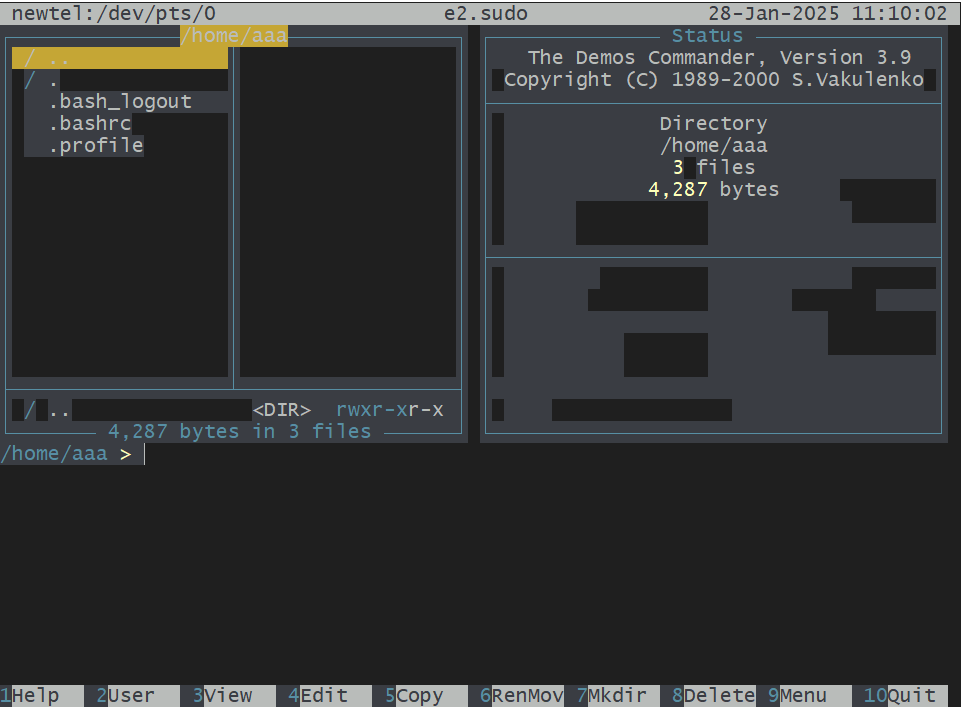The image size is (961, 707).
Task: Click the Copyright S.Vakulenko line
Action: (x=713, y=80)
